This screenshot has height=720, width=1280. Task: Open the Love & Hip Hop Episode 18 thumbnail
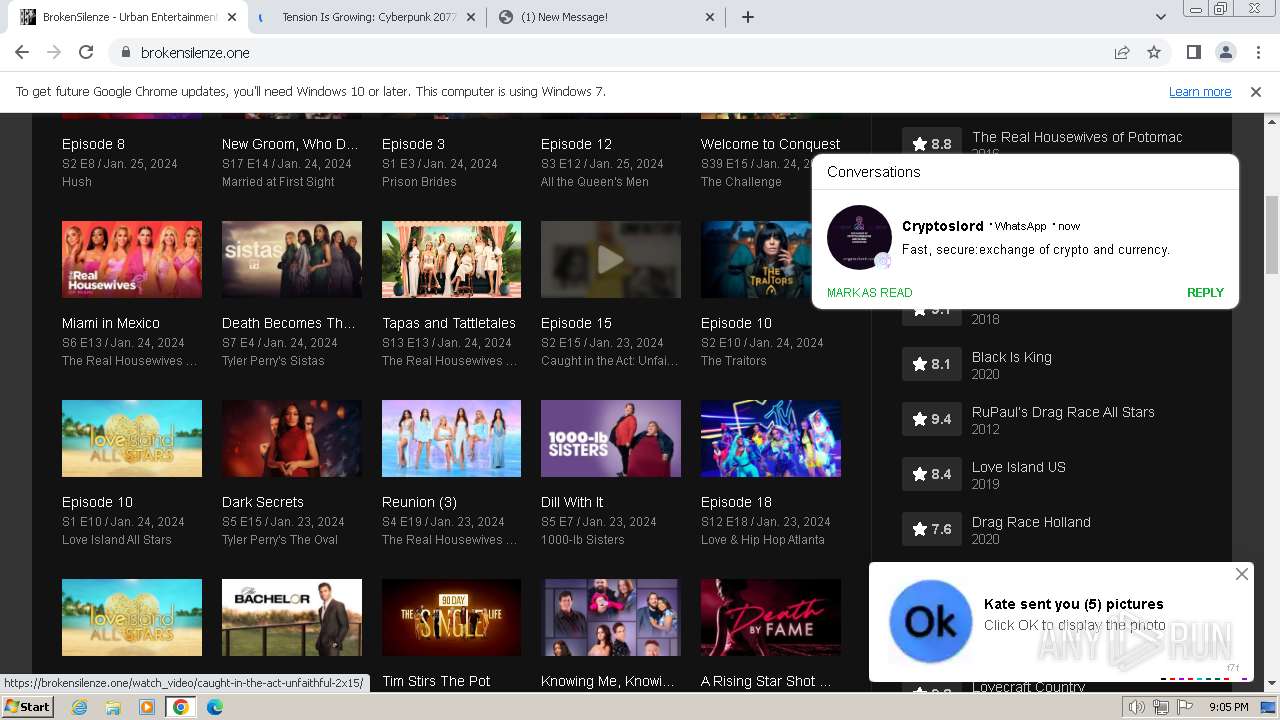pyautogui.click(x=770, y=438)
